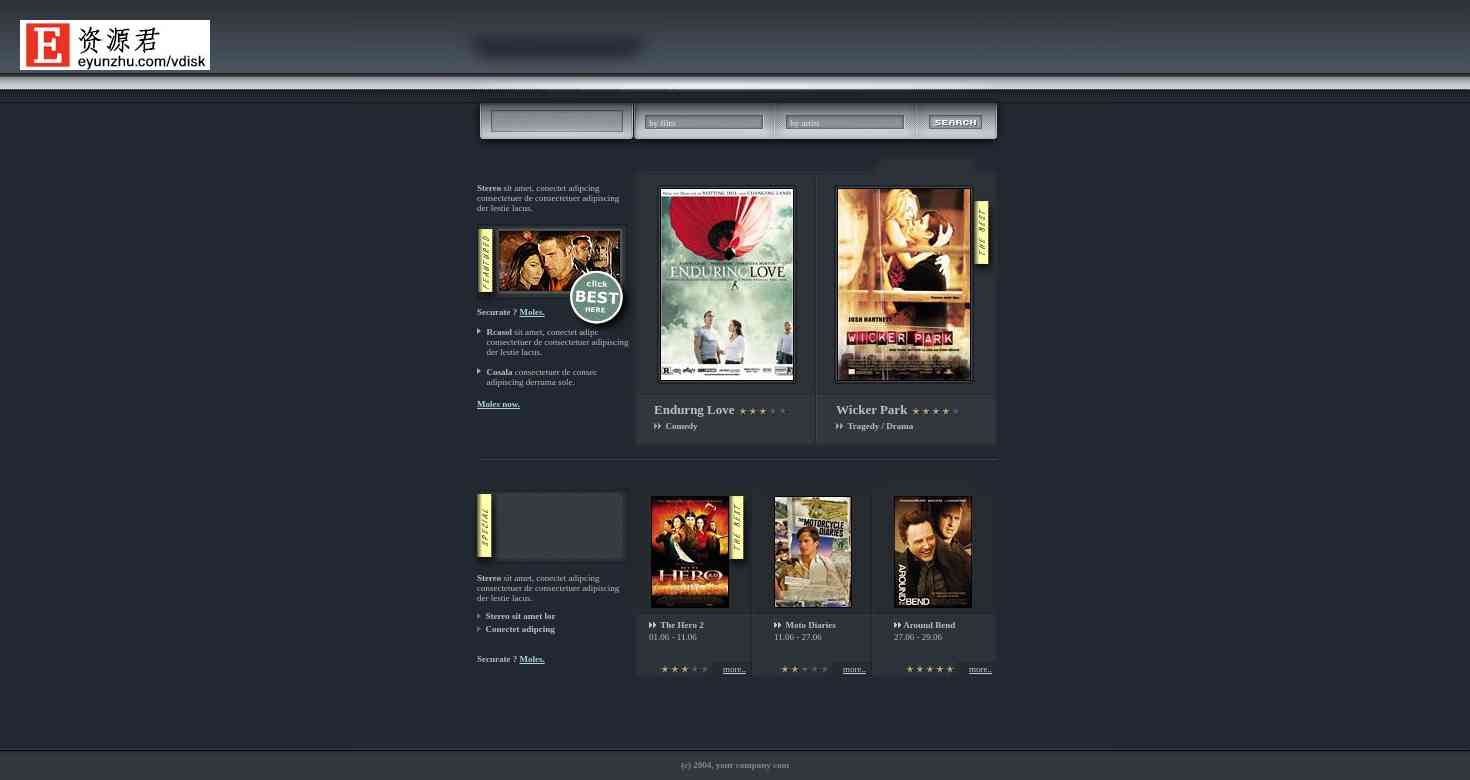
Task: Click the arrow bullet beside 'Conectet adipcing'
Action: click(x=479, y=629)
